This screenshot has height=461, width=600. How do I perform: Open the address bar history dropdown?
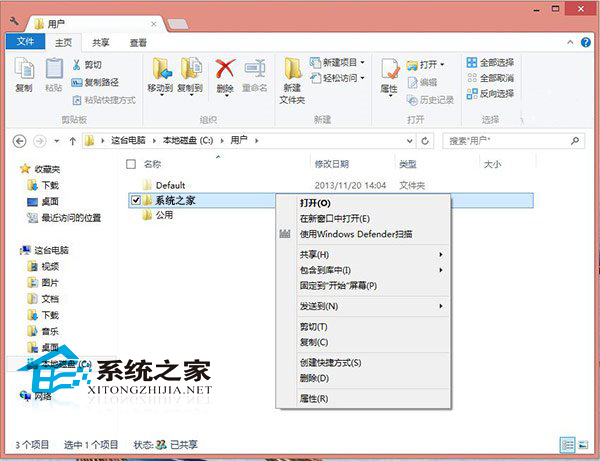pos(409,141)
